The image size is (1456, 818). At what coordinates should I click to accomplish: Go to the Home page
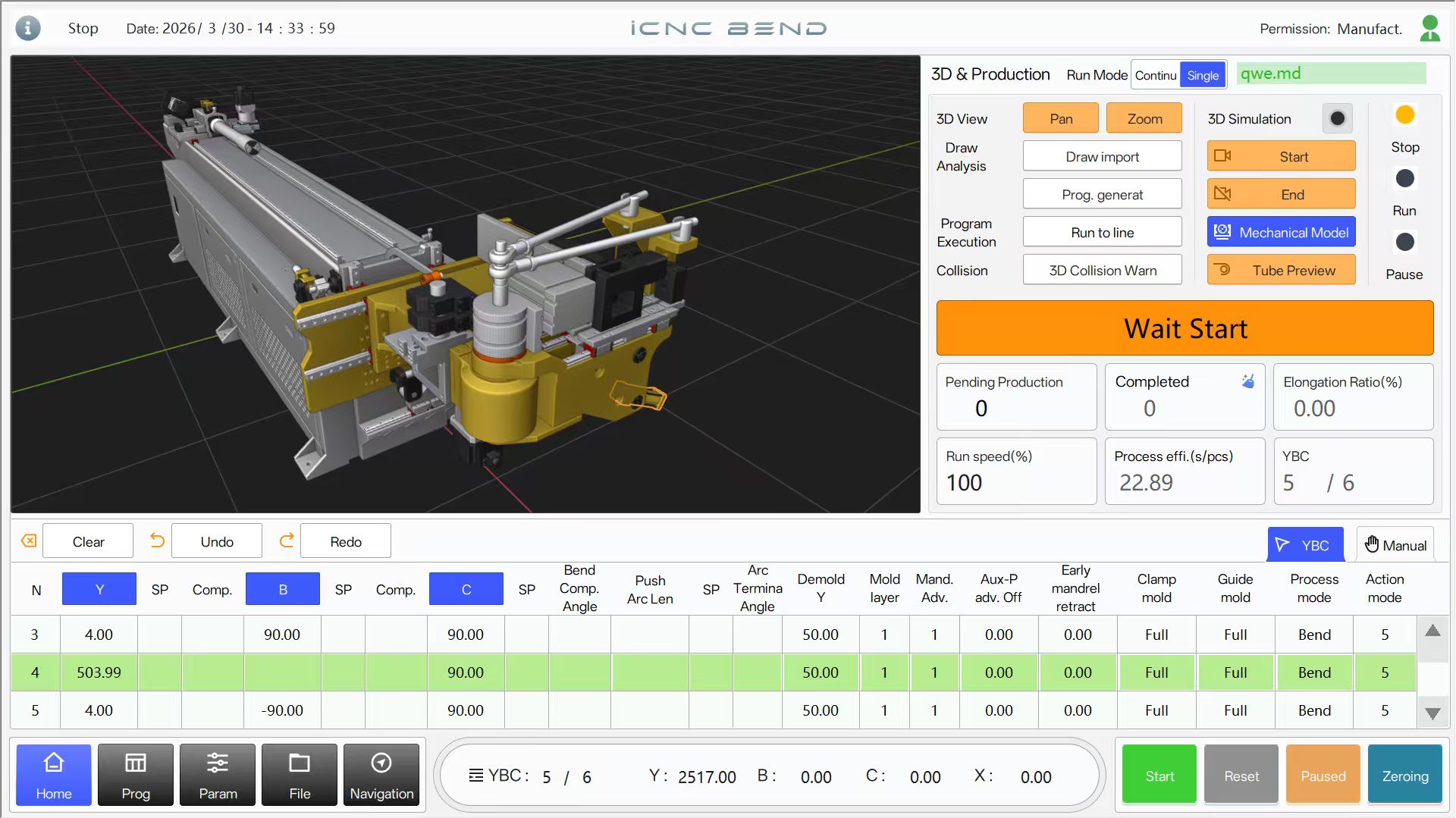[x=54, y=775]
